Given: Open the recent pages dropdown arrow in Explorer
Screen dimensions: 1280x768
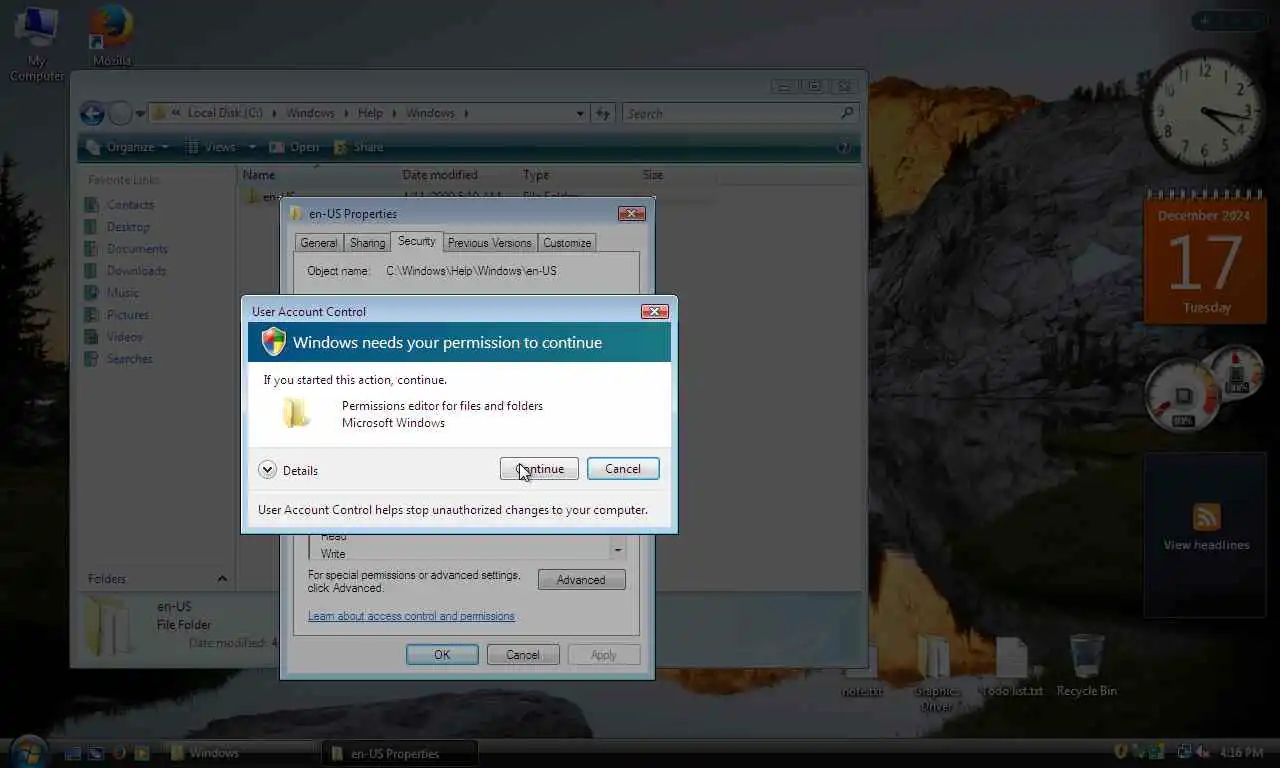Looking at the screenshot, I should pos(140,114).
